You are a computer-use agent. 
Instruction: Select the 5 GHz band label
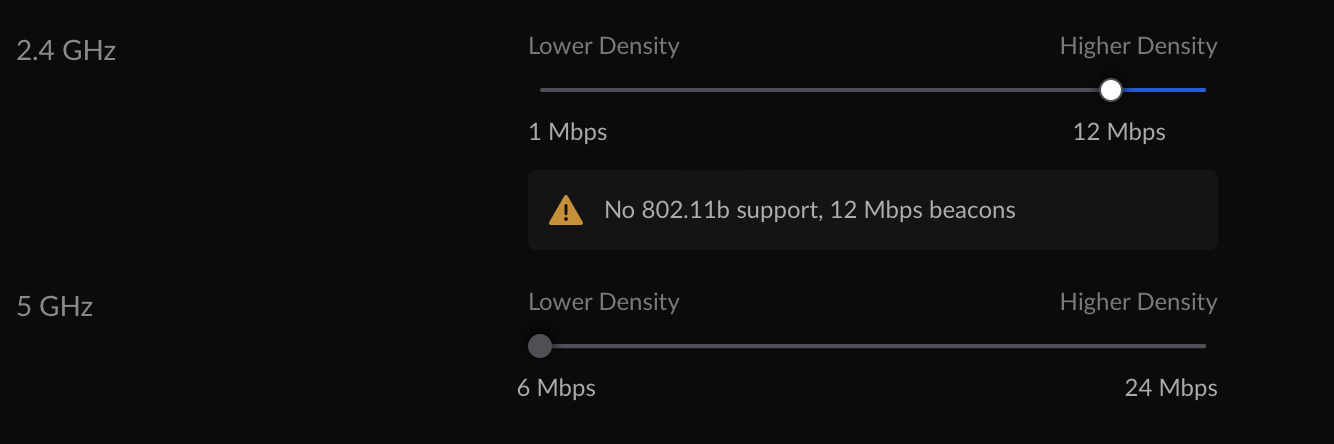coord(55,306)
